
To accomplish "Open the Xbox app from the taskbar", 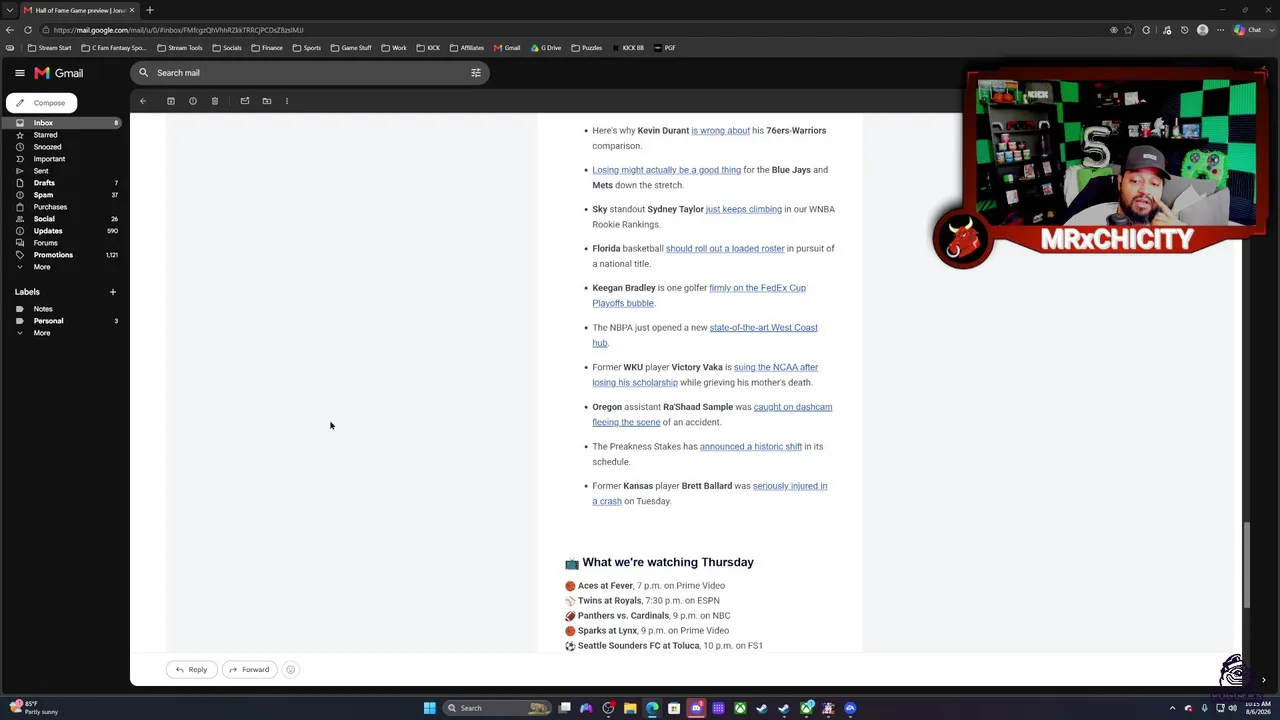I will pos(740,708).
